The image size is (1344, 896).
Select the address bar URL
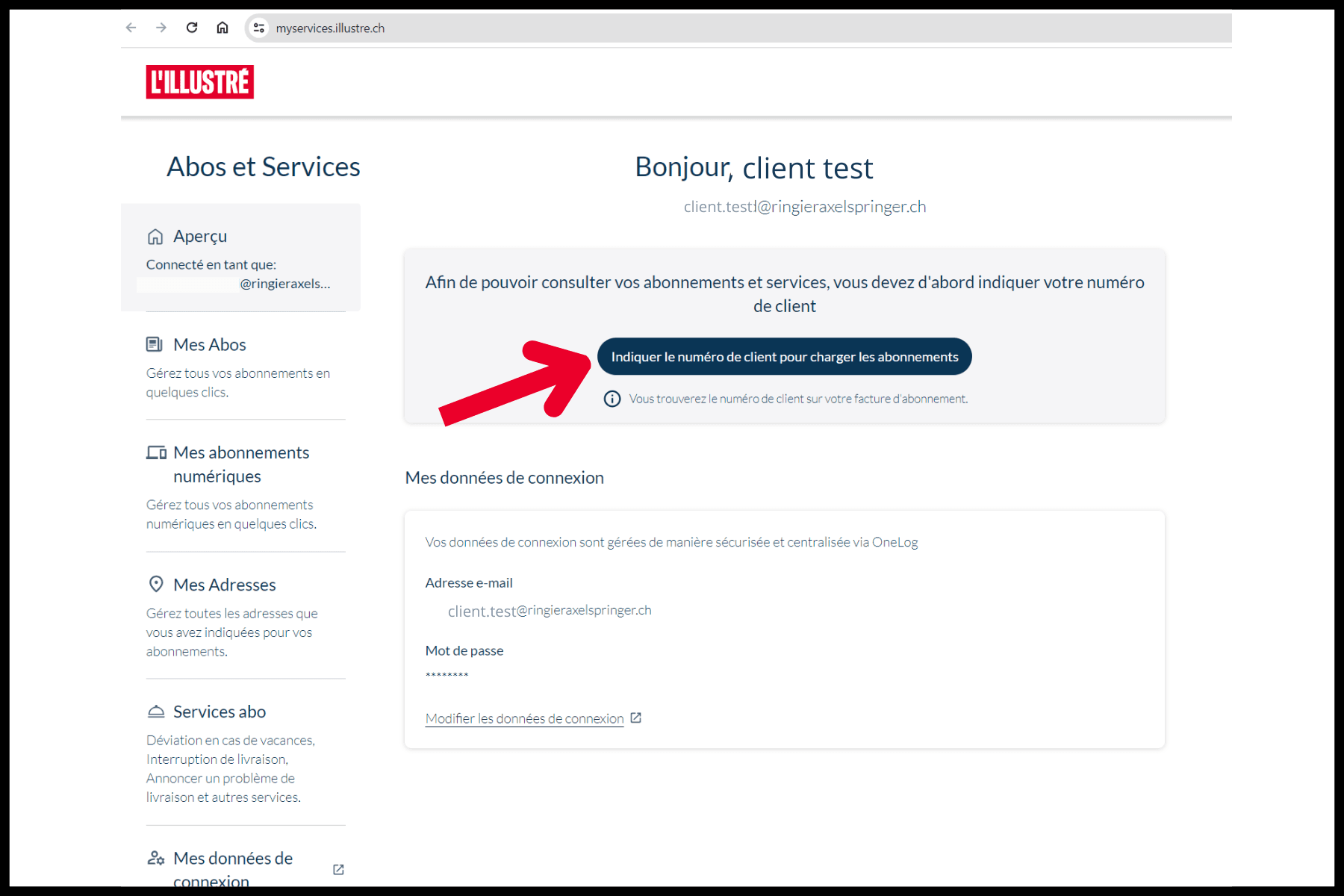point(330,28)
